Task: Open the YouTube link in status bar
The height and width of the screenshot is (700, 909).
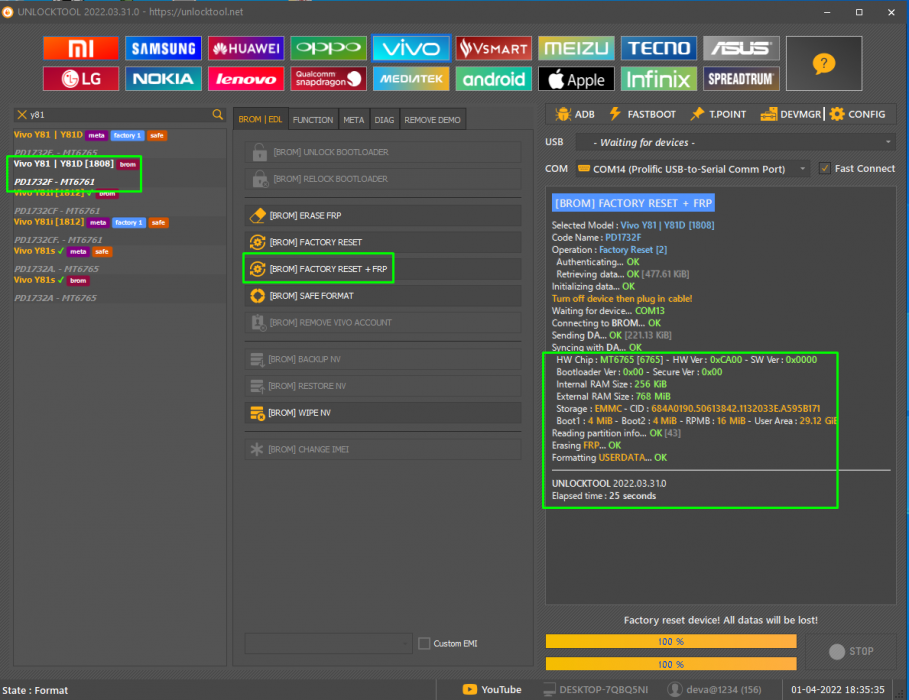Action: pyautogui.click(x=492, y=690)
